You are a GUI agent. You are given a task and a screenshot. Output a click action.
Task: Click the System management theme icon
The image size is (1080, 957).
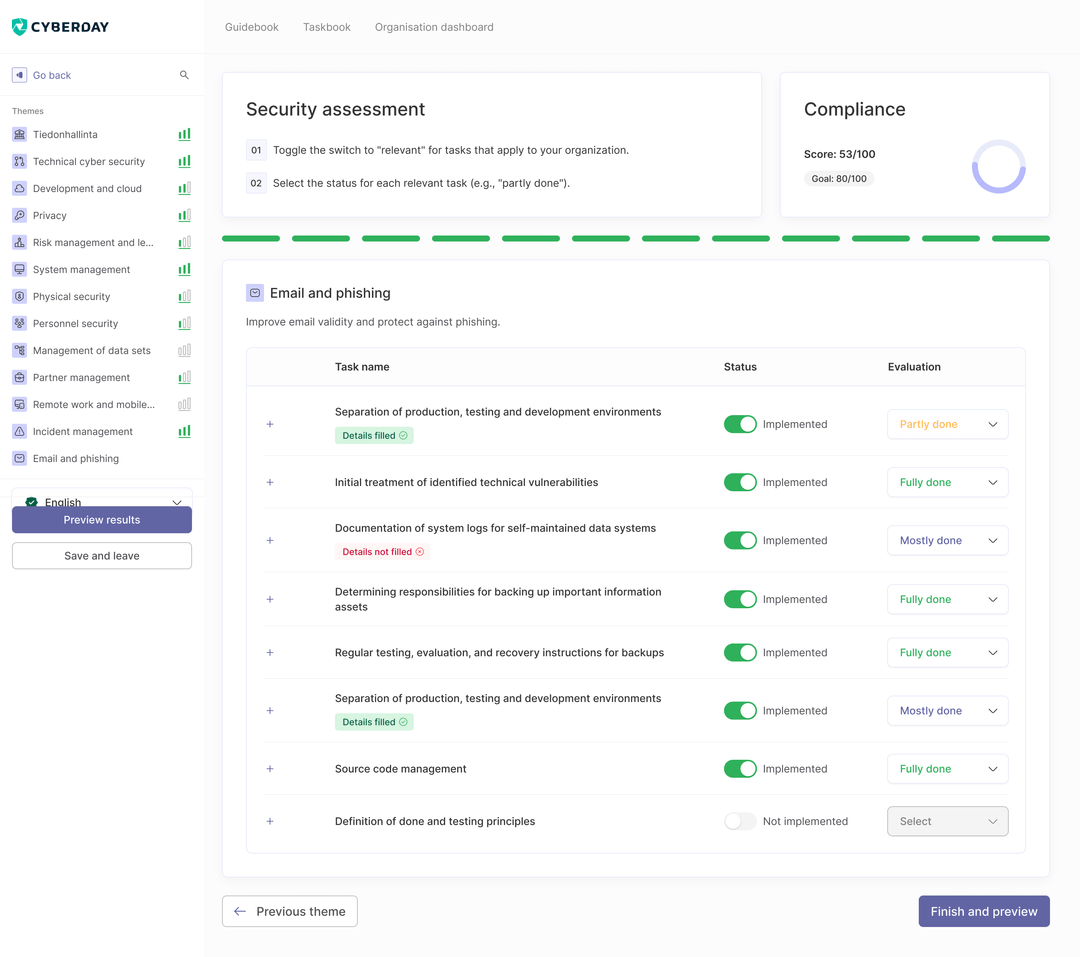tap(17, 269)
